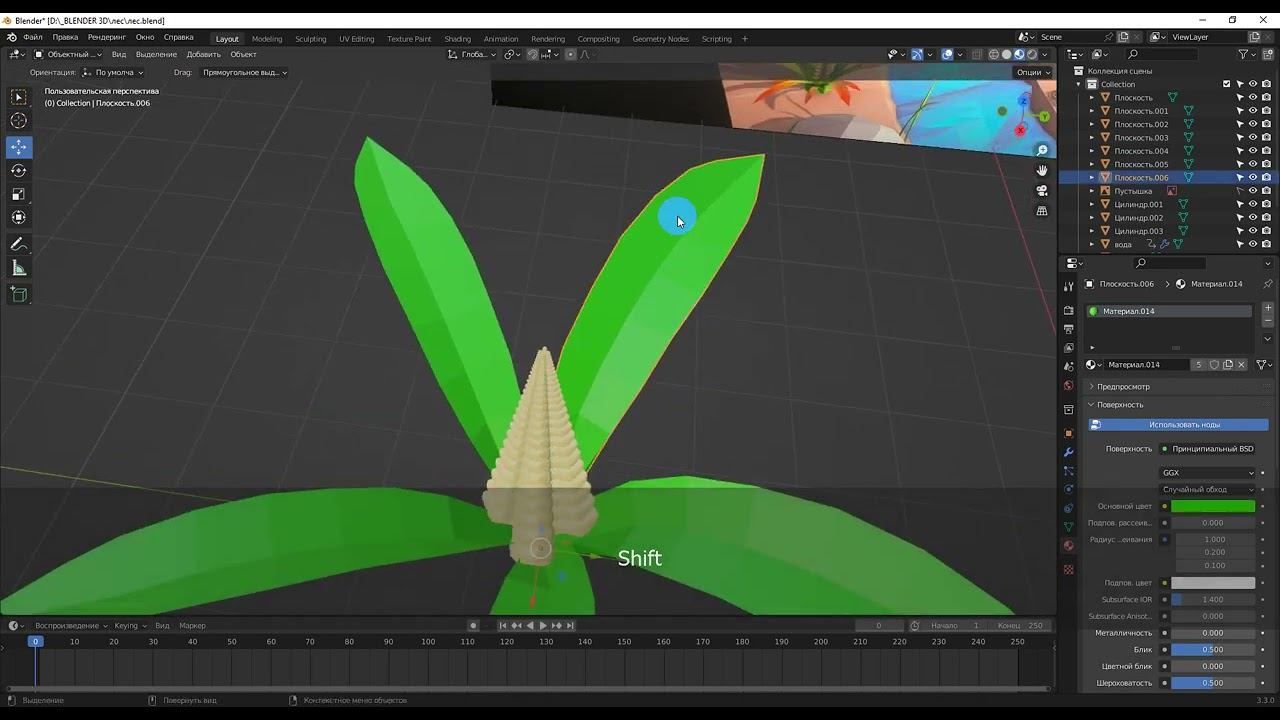Open the Object properties tab
Image resolution: width=1280 pixels, height=720 pixels.
(1068, 433)
